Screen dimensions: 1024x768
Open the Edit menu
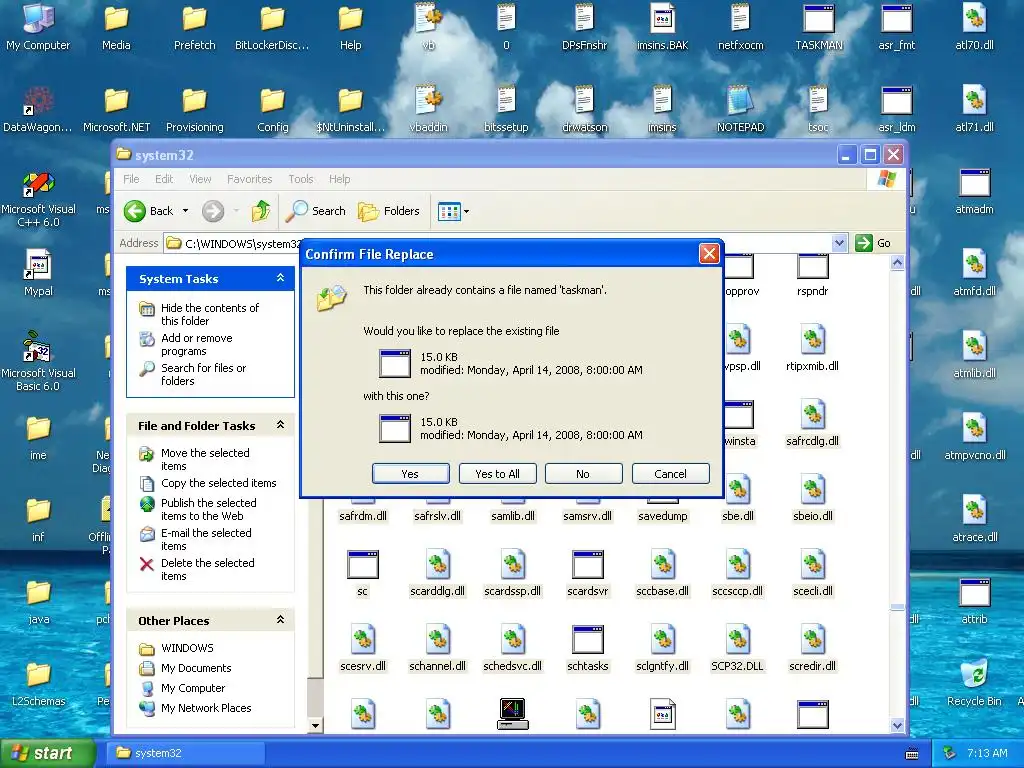click(164, 179)
